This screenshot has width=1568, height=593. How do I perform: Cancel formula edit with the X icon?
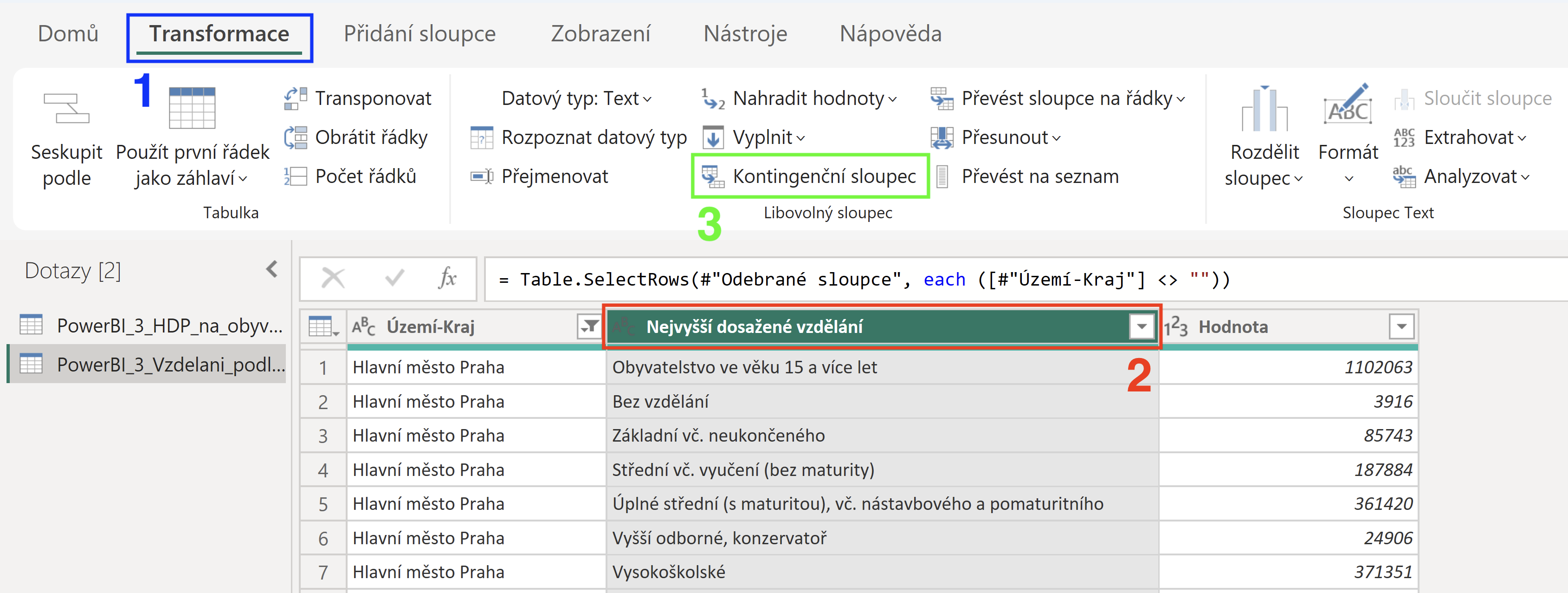[x=333, y=278]
